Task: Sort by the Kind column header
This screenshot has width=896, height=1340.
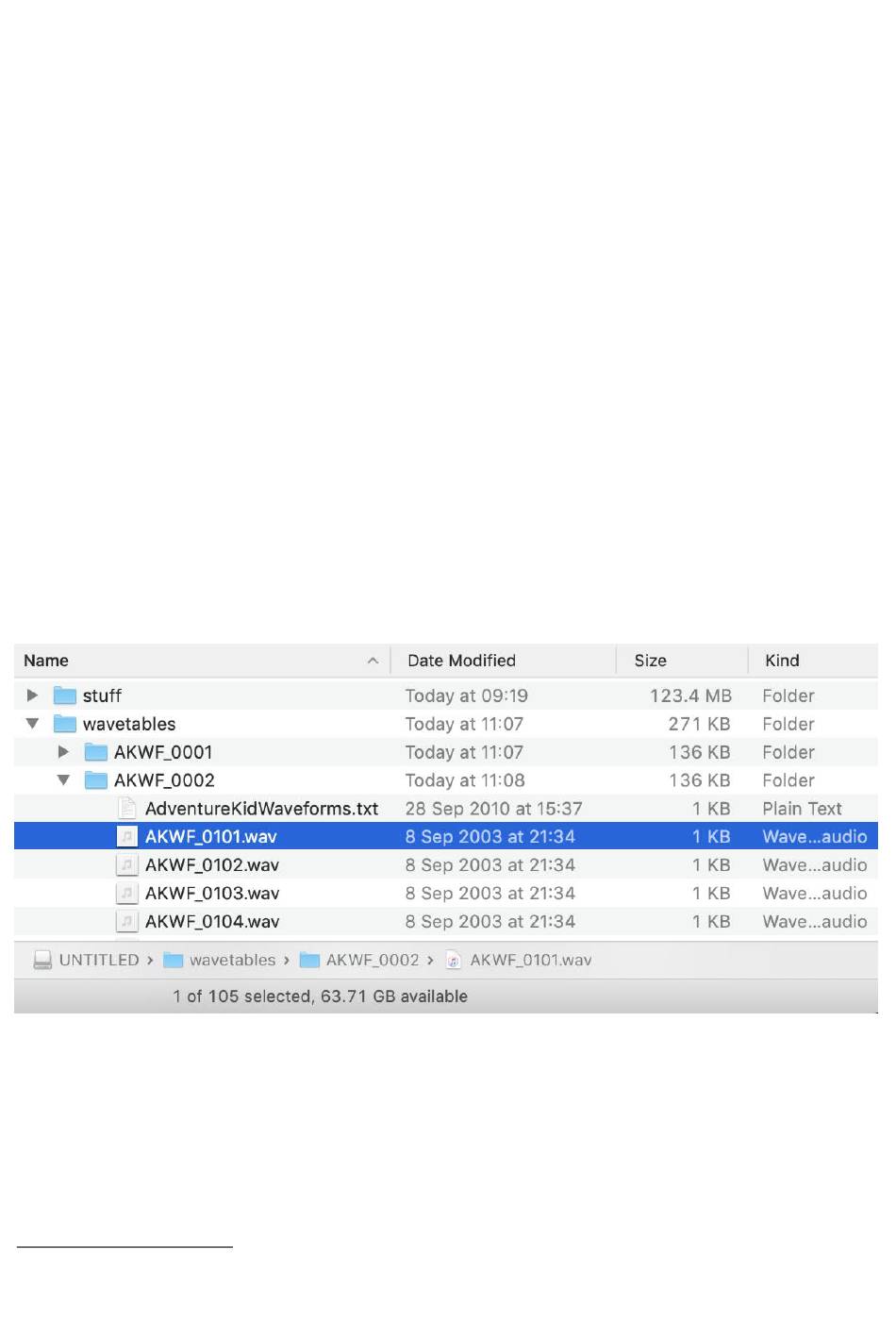Action: click(782, 661)
